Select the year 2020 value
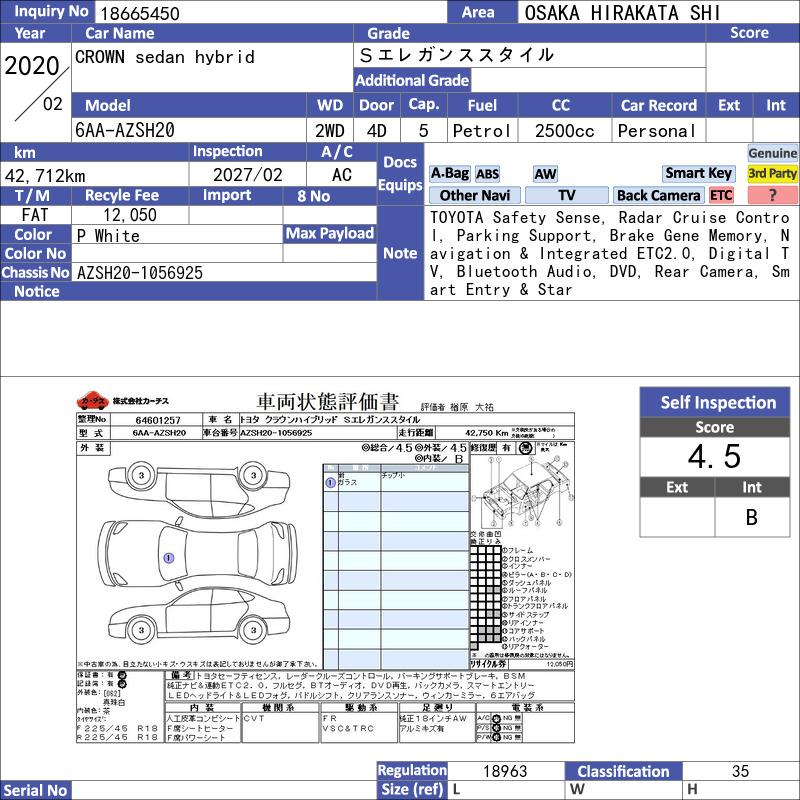This screenshot has width=800, height=800. [32, 66]
